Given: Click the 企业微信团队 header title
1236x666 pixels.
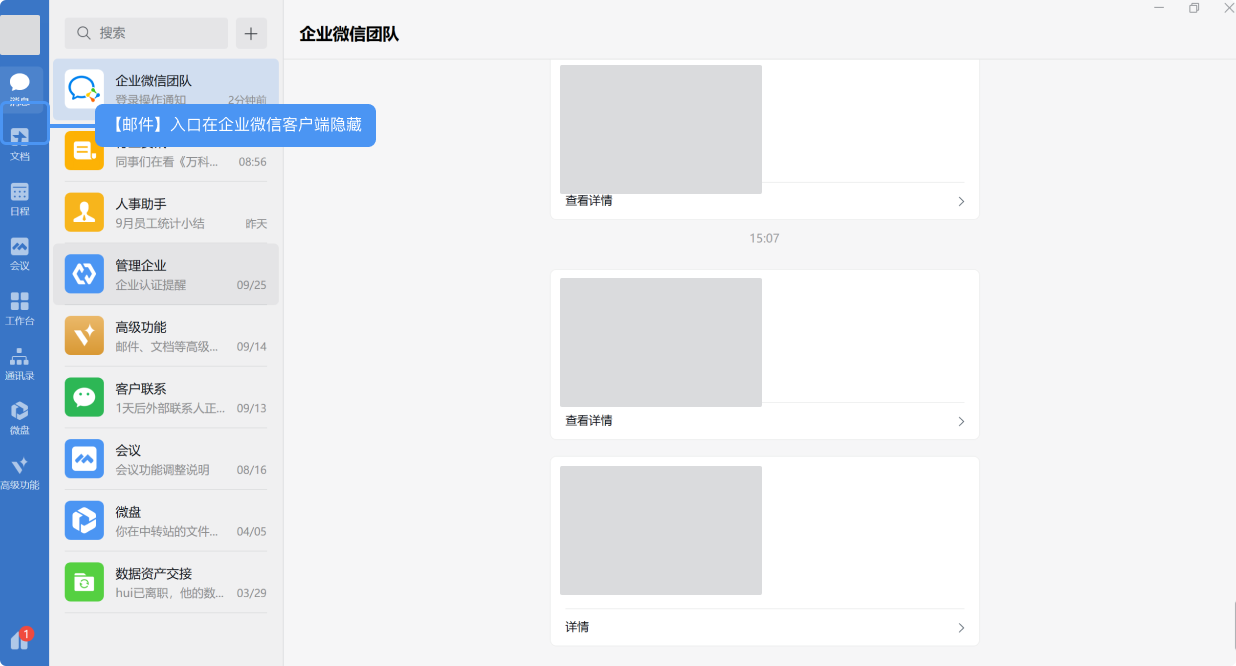Looking at the screenshot, I should [349, 34].
